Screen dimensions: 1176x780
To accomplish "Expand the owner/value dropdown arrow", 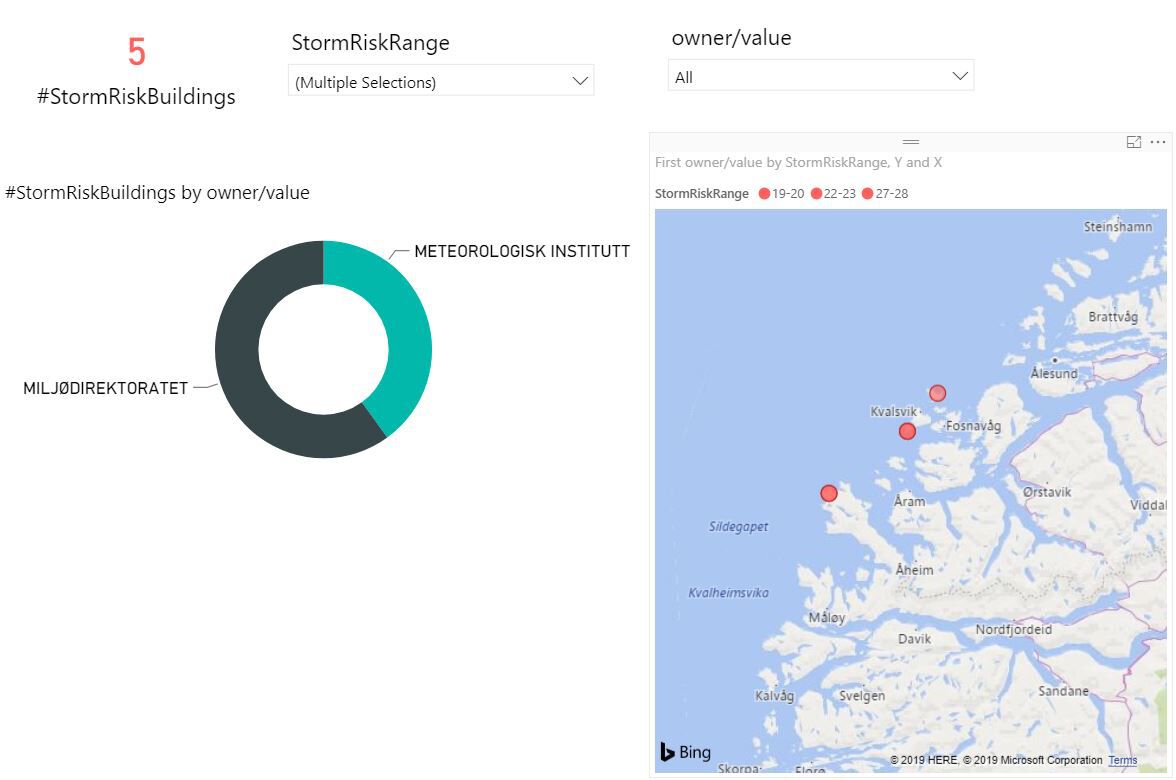I will pyautogui.click(x=960, y=76).
